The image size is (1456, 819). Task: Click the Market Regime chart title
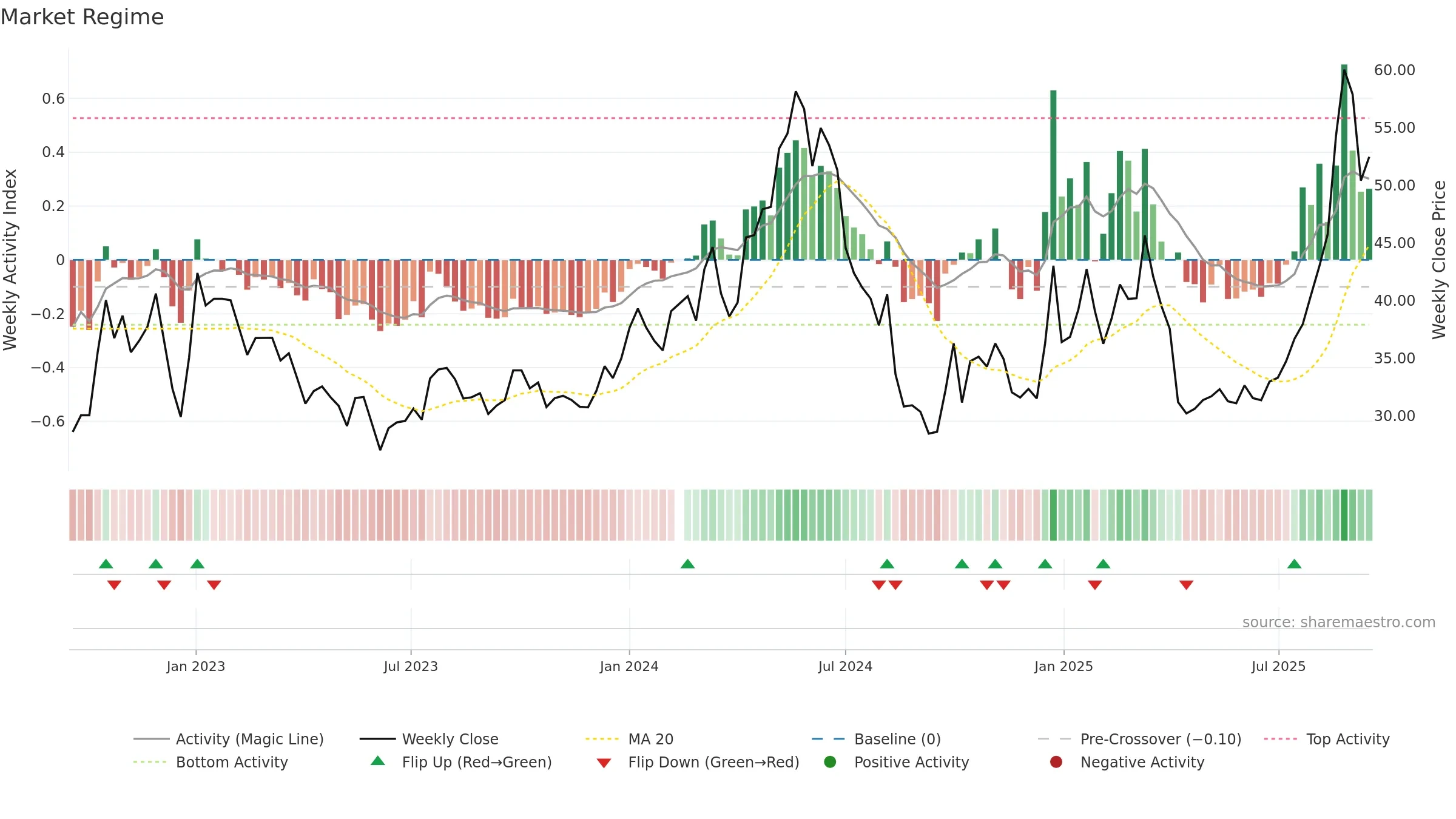coord(82,17)
